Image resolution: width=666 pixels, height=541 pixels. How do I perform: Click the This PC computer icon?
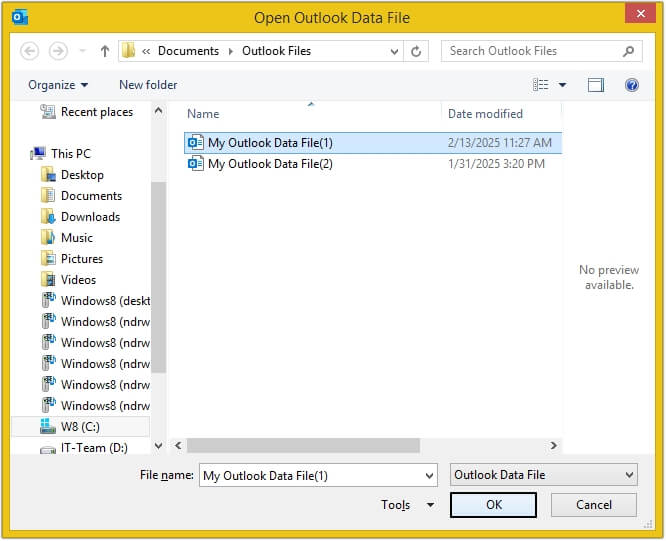tap(38, 153)
